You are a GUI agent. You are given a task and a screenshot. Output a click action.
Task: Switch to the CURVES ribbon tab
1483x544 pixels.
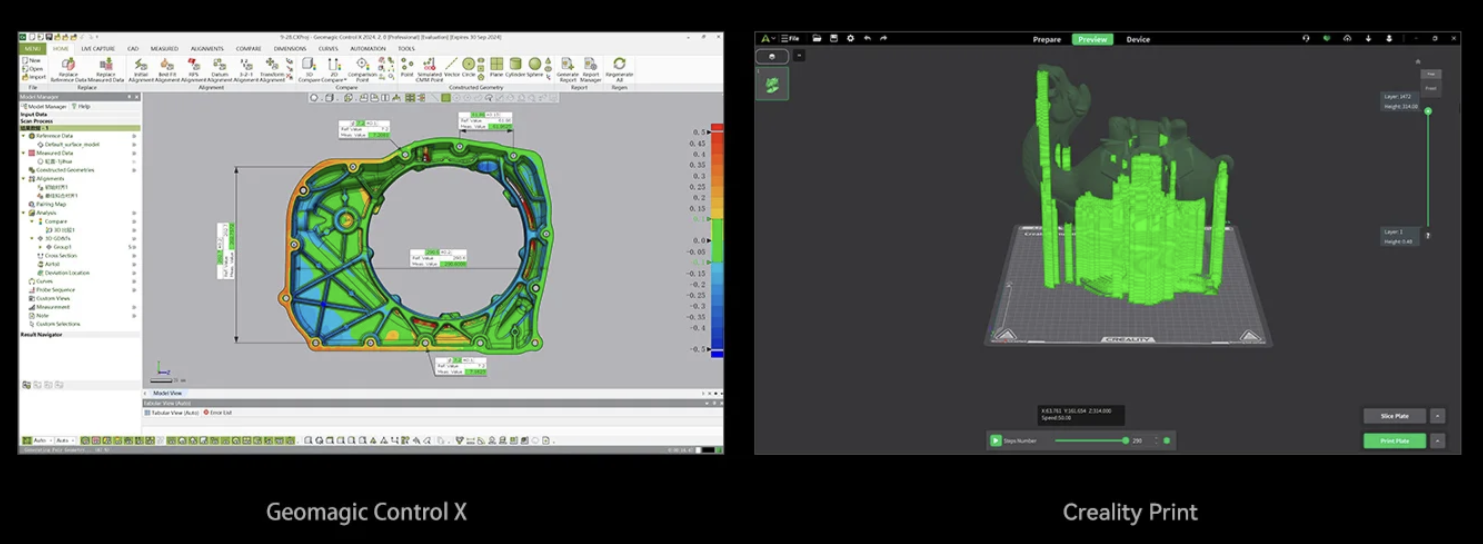328,49
